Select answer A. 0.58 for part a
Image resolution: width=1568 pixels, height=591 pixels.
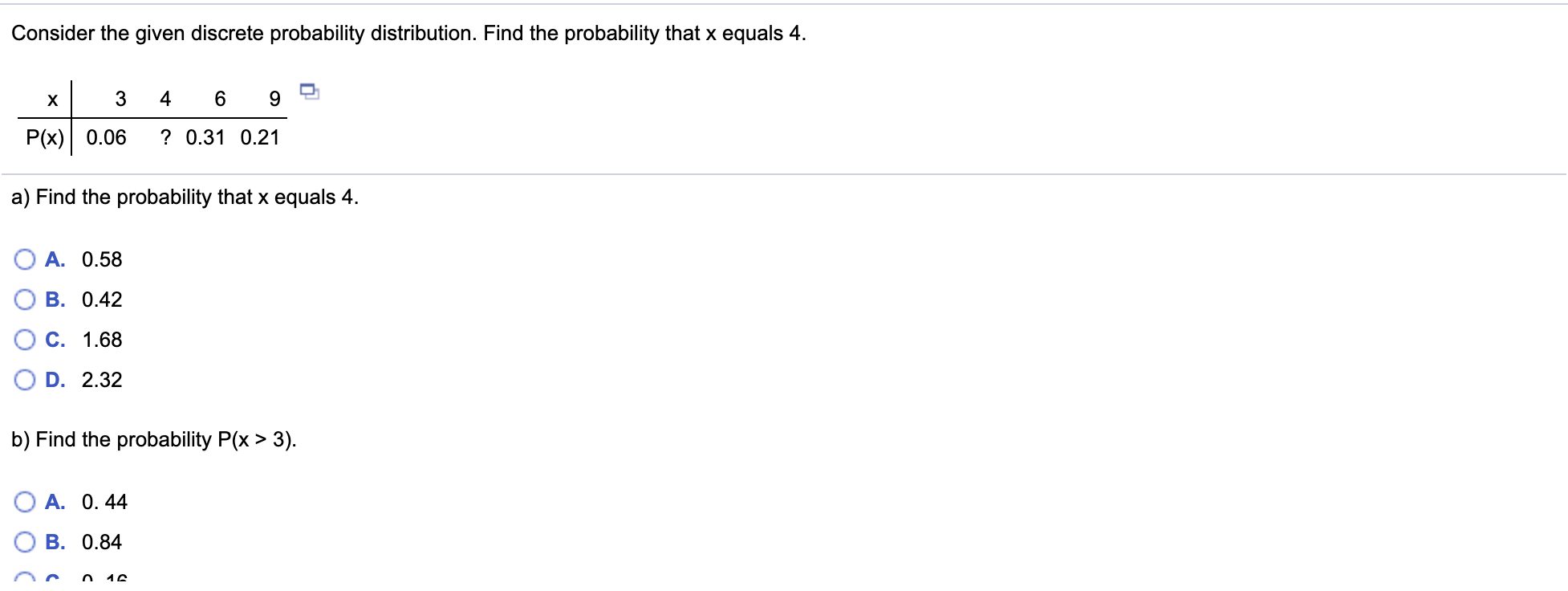point(25,259)
